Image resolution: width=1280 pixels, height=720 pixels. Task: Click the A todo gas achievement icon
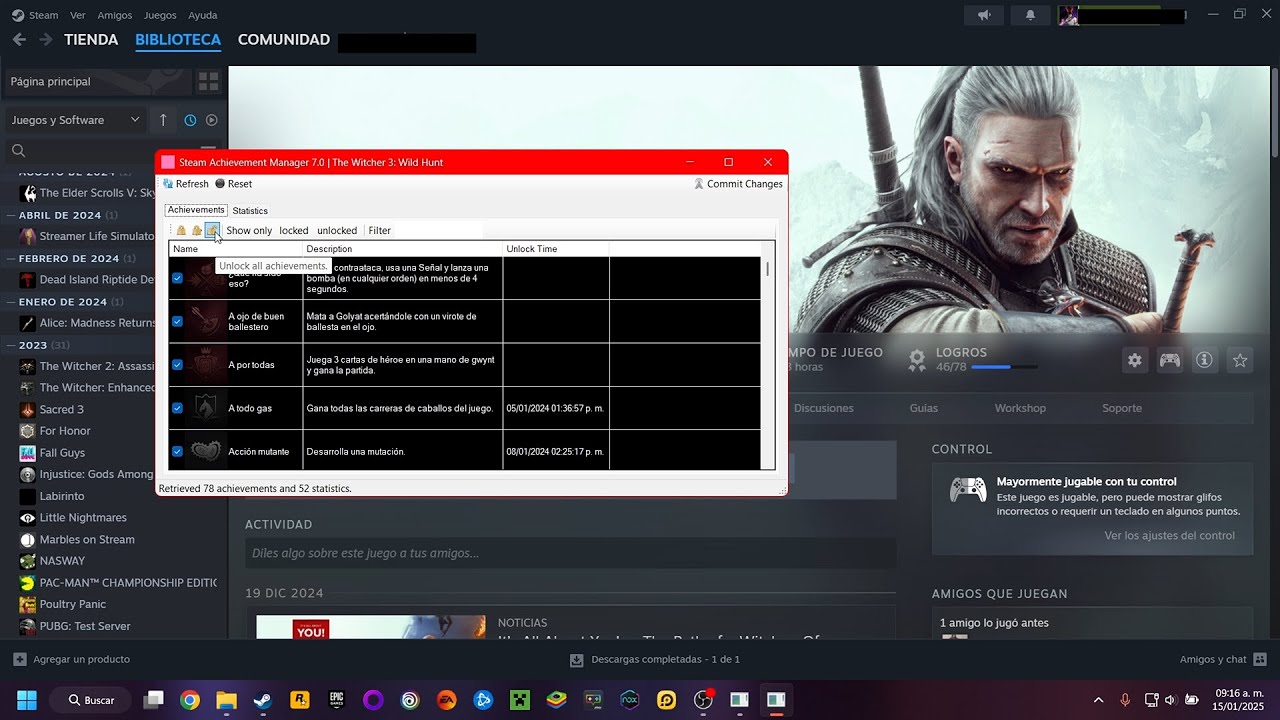206,408
